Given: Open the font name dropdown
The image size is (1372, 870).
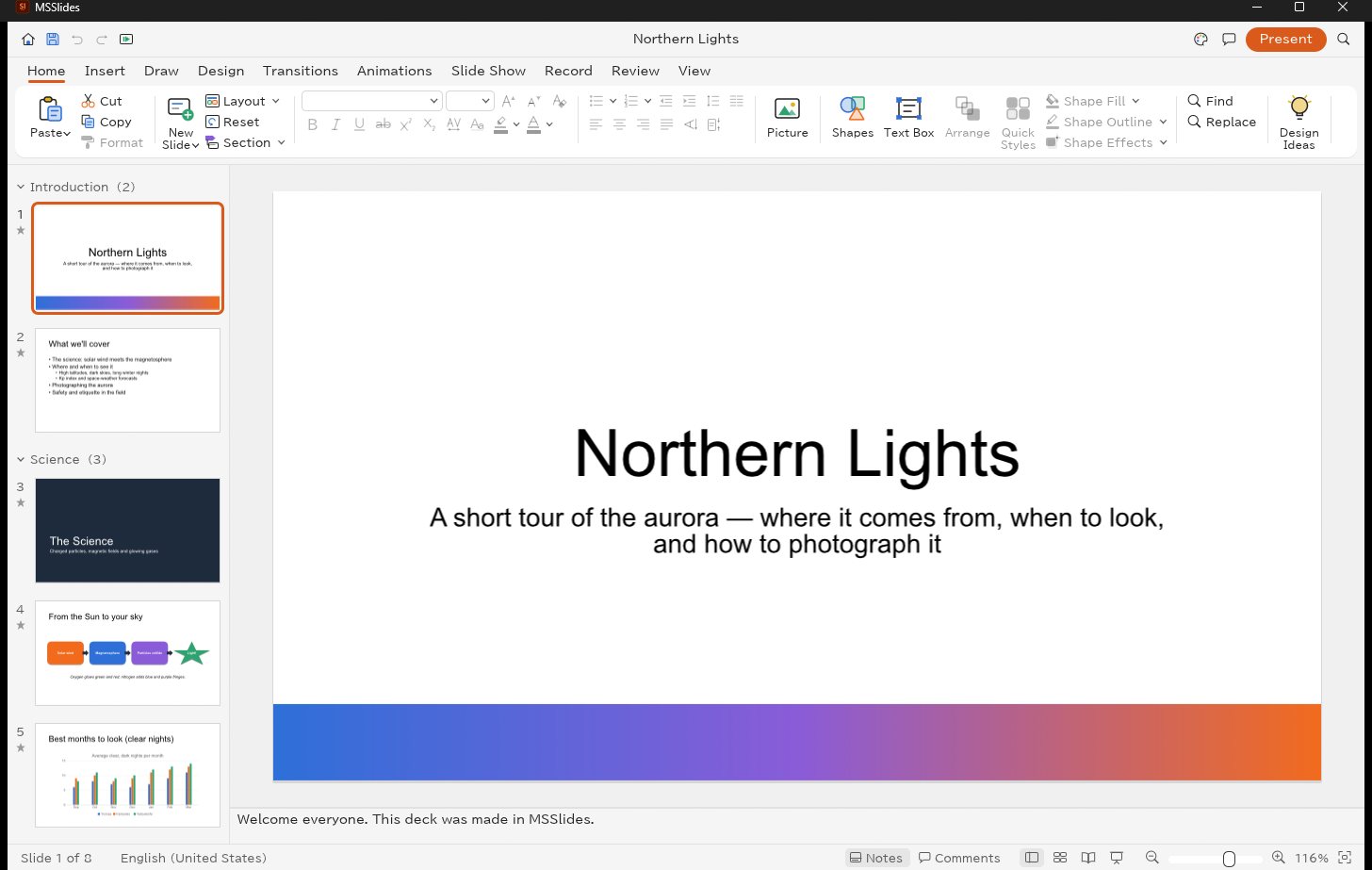Looking at the screenshot, I should coord(434,101).
